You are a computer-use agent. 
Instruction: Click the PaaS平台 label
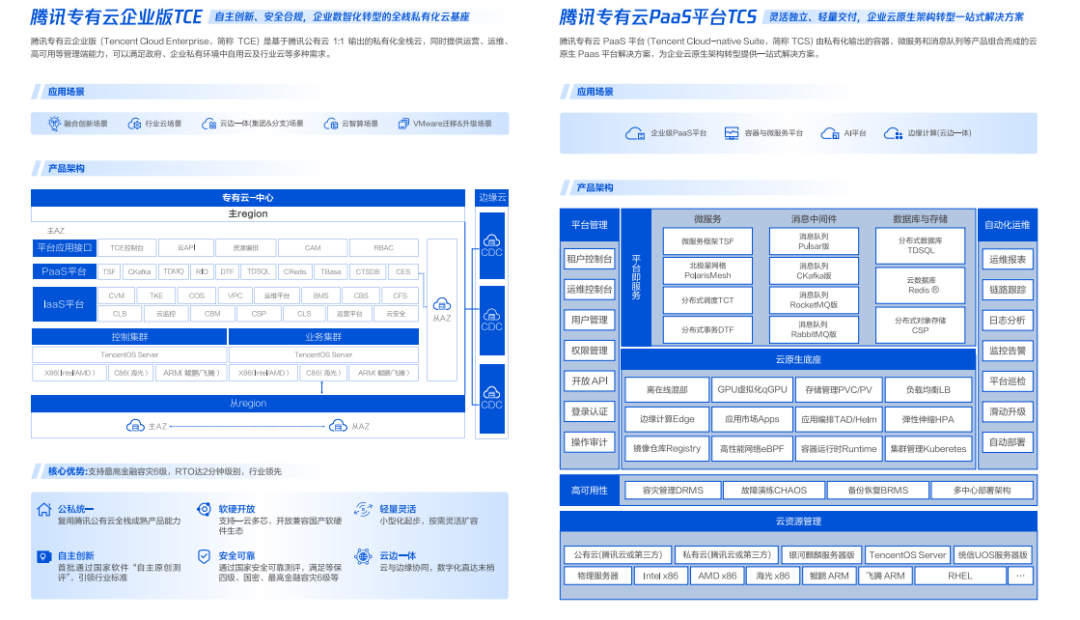pos(64,271)
